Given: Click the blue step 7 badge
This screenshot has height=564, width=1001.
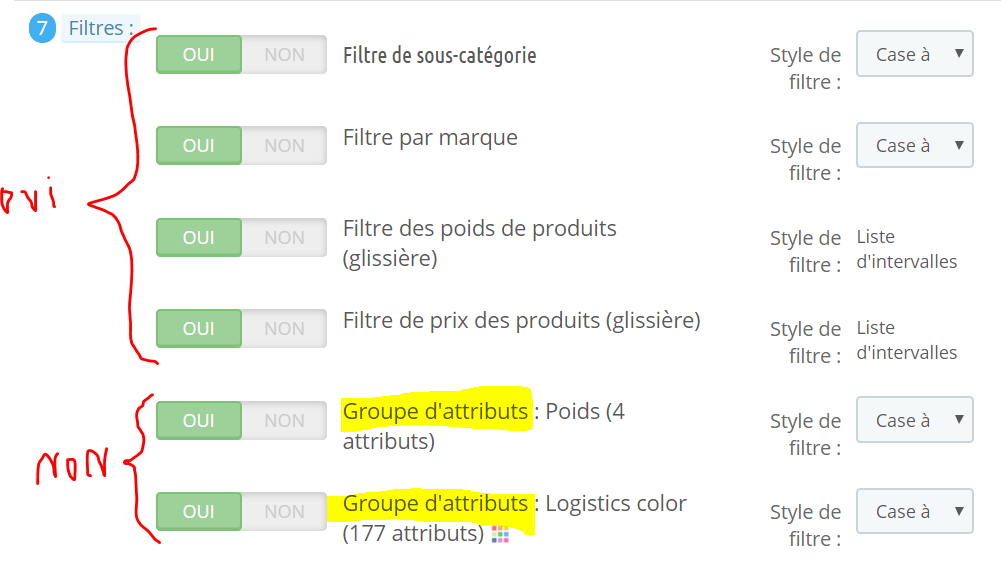Looking at the screenshot, I should (x=42, y=28).
